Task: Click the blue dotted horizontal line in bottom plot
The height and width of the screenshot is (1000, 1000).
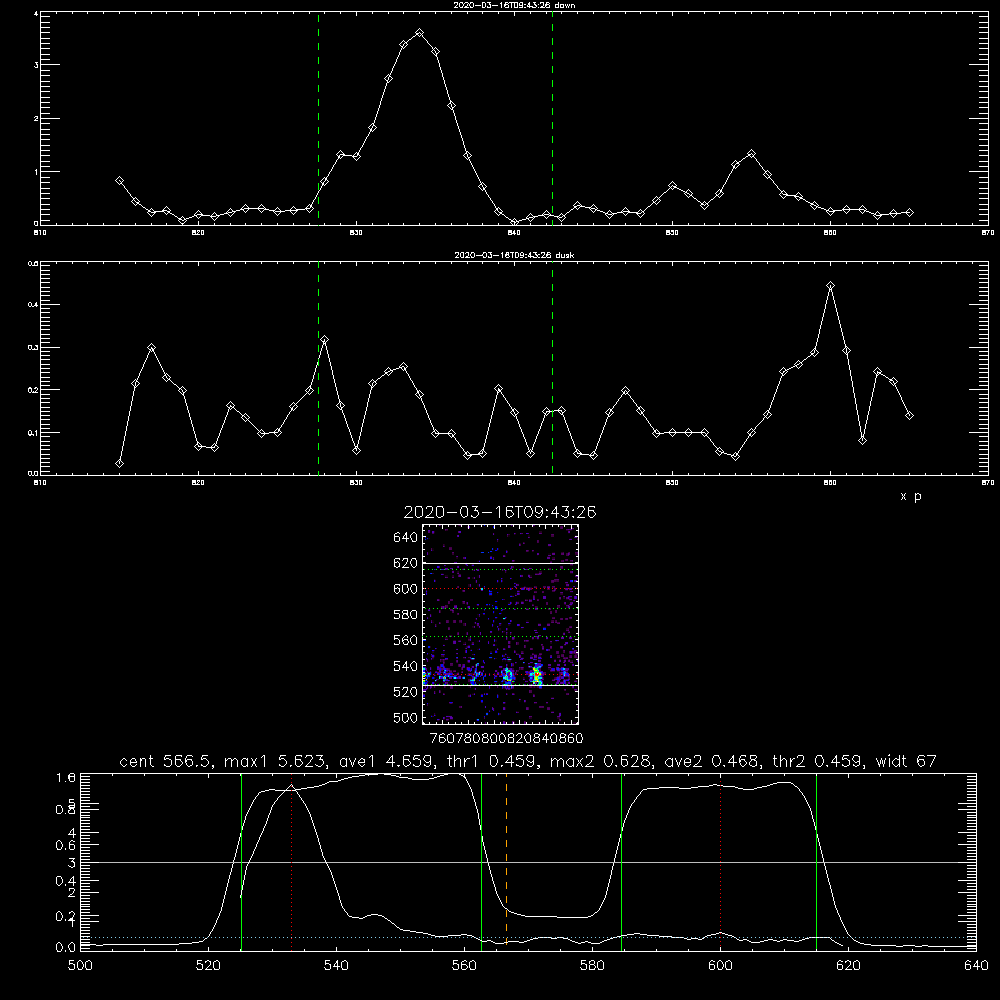Action: pyautogui.click(x=528, y=938)
